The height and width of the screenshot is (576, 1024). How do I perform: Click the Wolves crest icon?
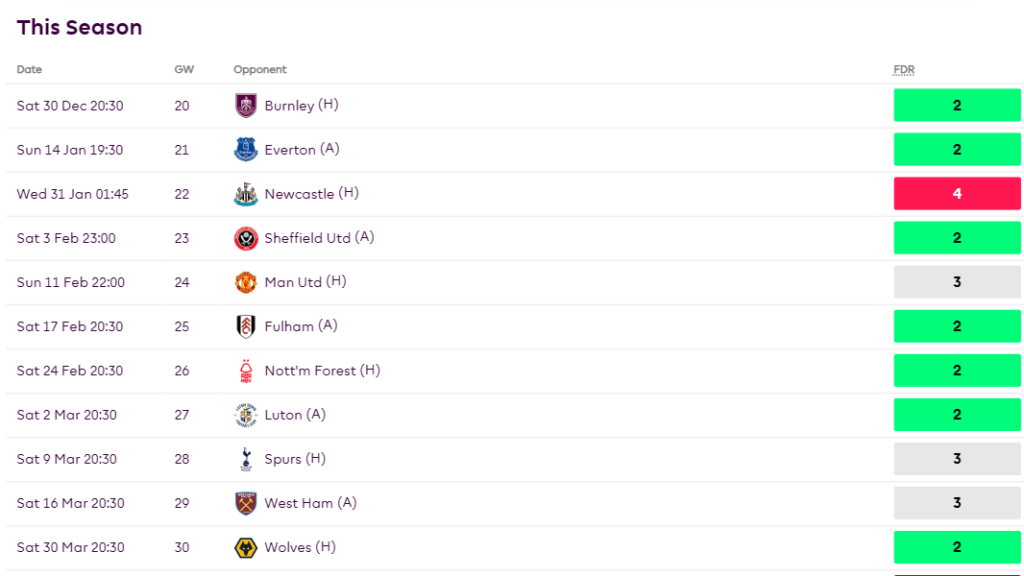[245, 547]
